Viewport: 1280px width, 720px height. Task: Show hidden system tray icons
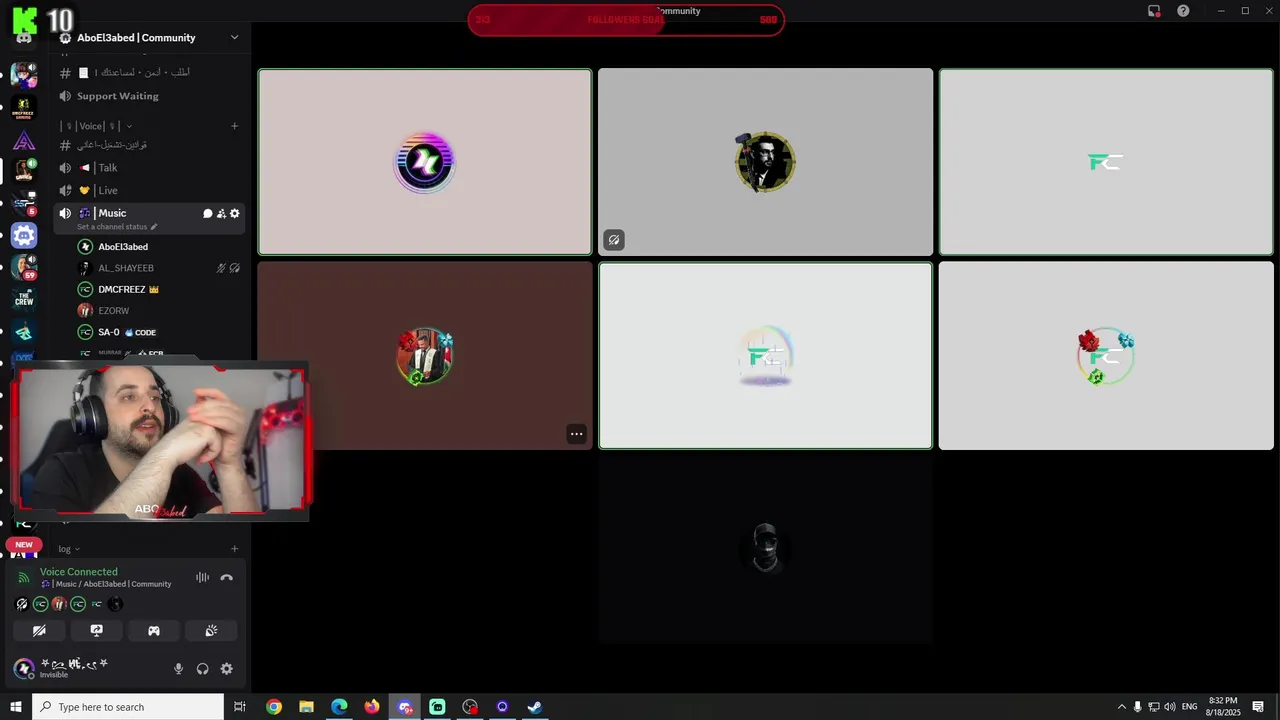point(1121,707)
